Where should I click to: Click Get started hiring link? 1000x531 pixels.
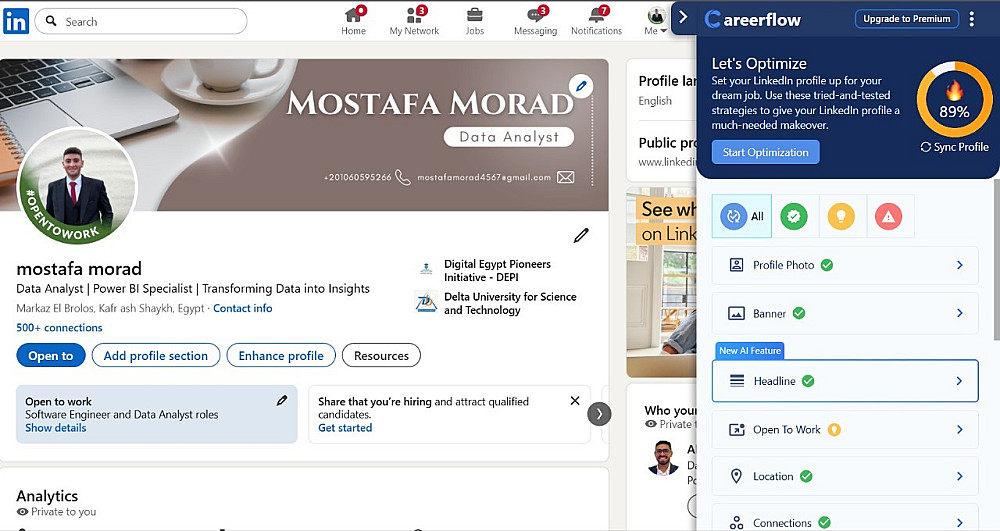(345, 428)
